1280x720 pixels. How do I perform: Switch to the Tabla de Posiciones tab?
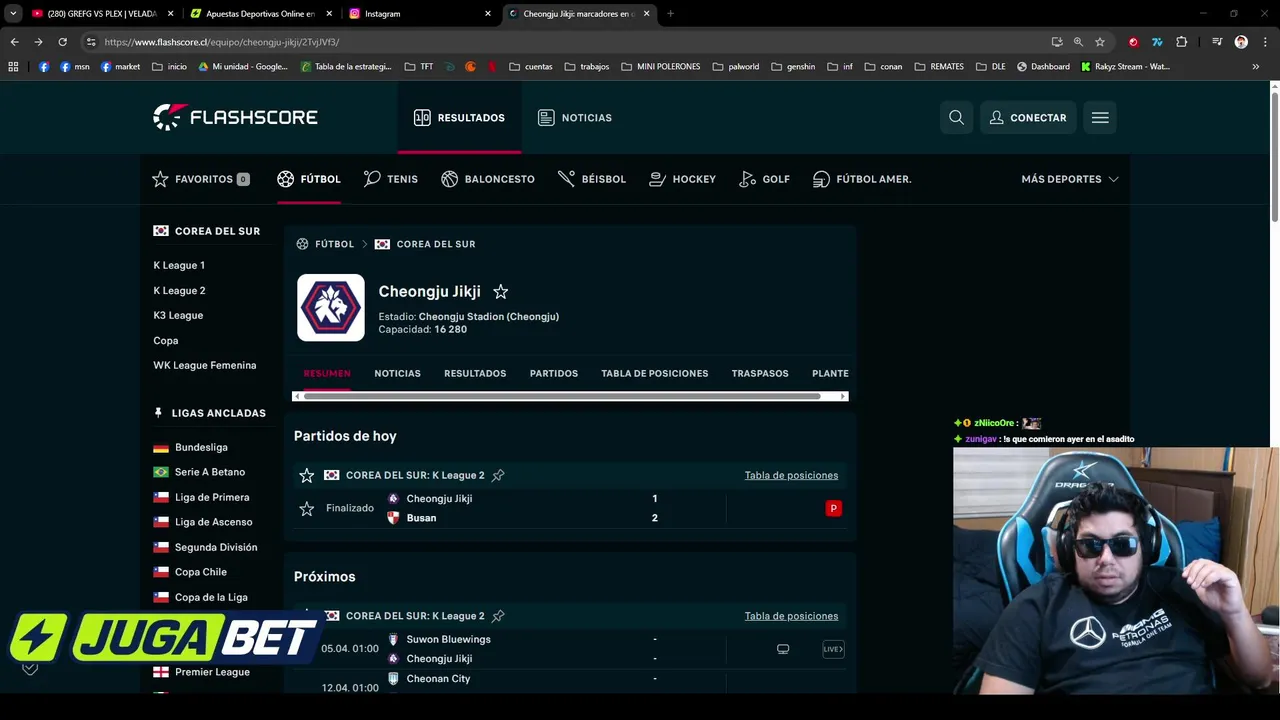(655, 373)
